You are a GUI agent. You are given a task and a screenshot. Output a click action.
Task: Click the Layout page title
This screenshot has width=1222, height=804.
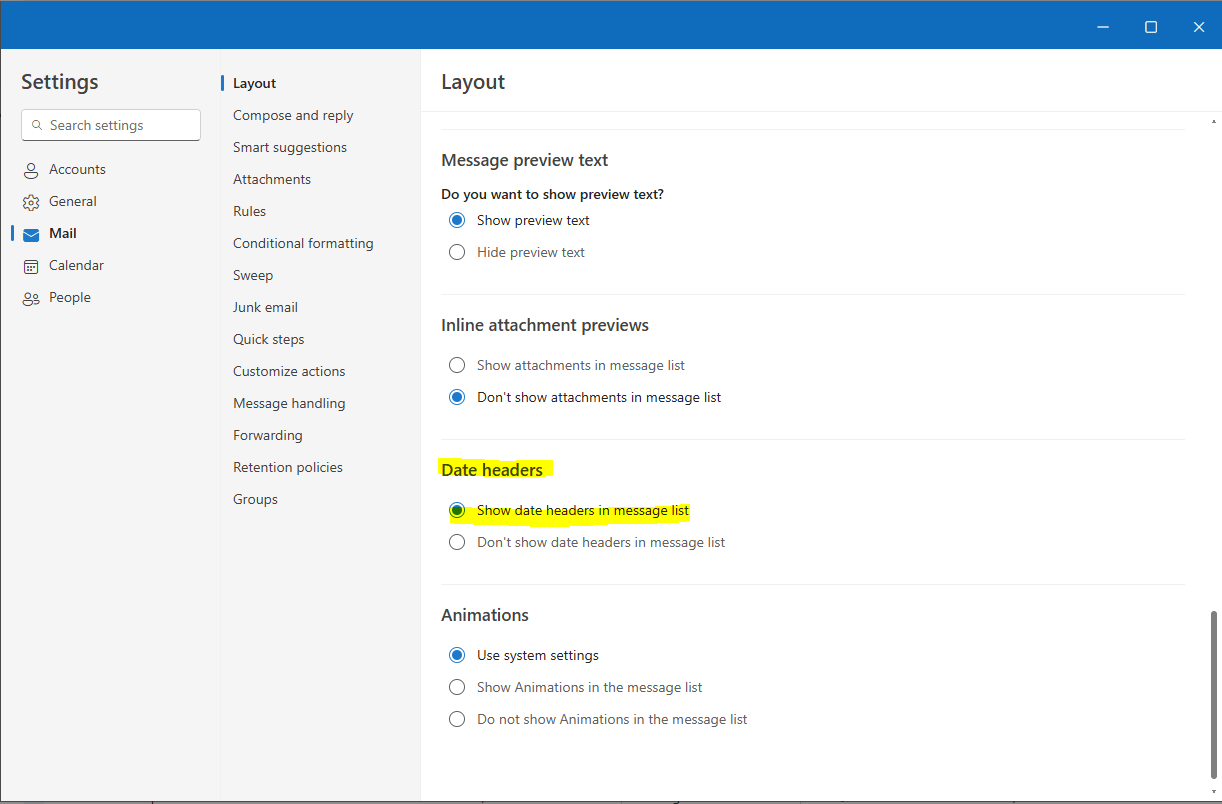click(473, 82)
